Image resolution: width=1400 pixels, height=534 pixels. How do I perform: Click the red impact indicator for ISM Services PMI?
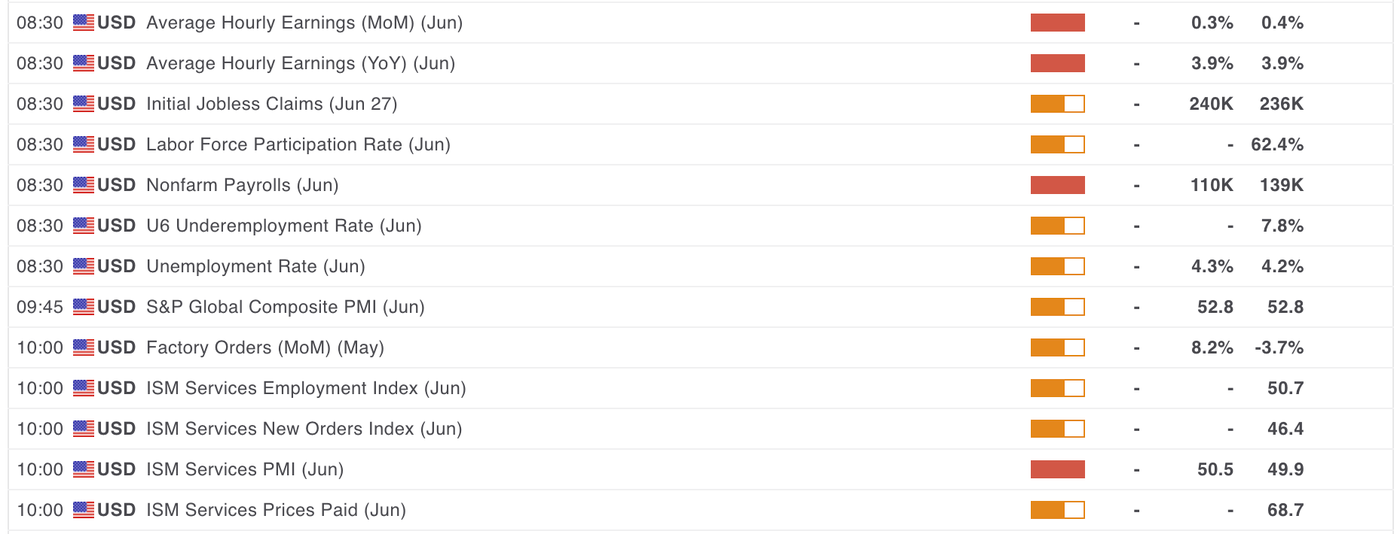(x=1058, y=469)
